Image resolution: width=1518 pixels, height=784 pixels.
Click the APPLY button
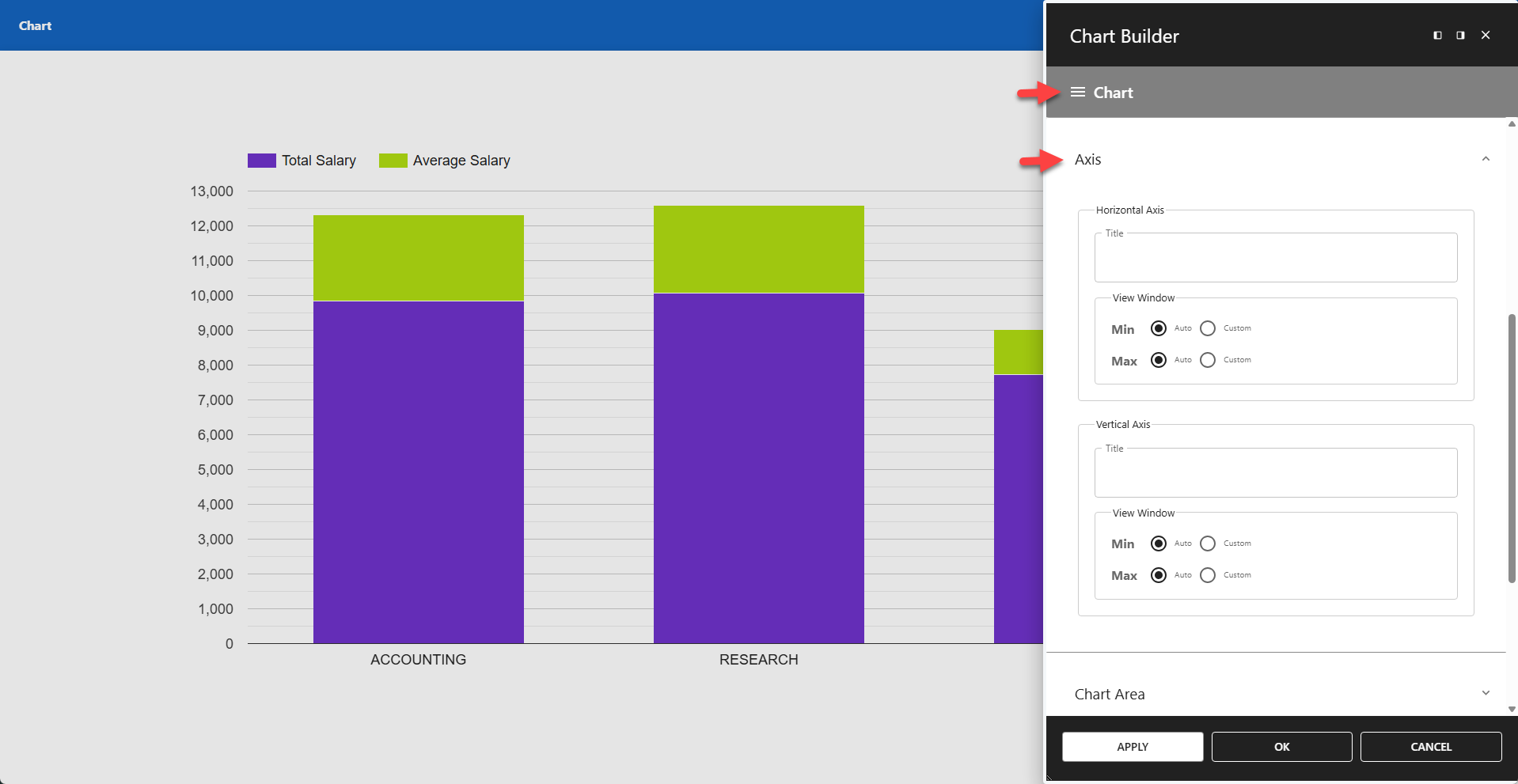tap(1132, 746)
